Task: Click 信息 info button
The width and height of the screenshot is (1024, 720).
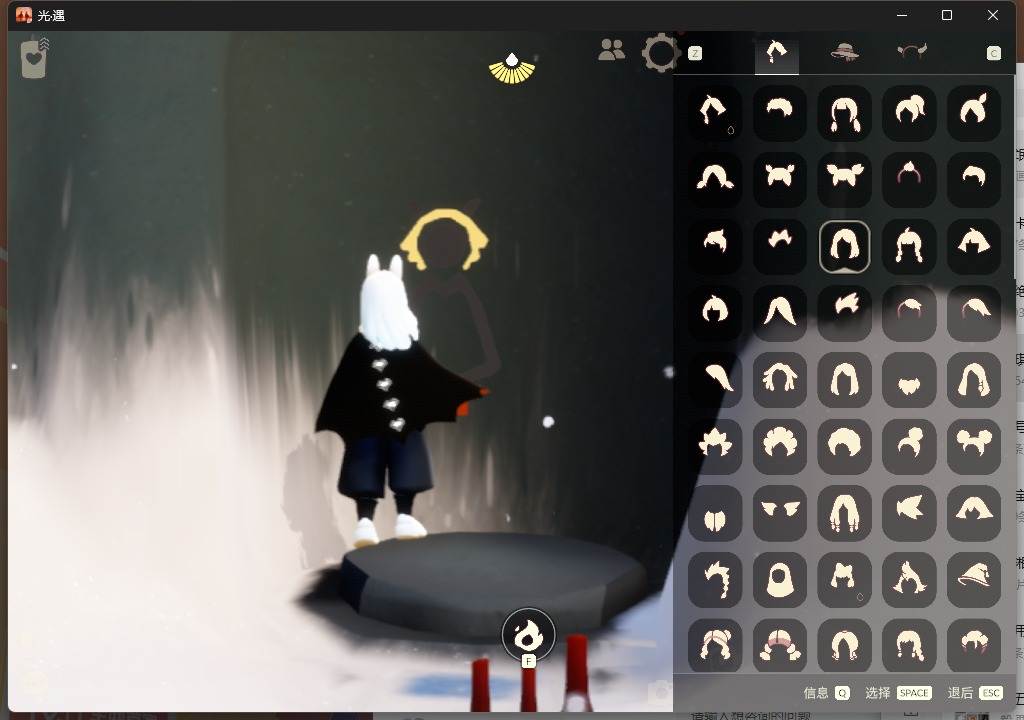Action: (x=826, y=693)
